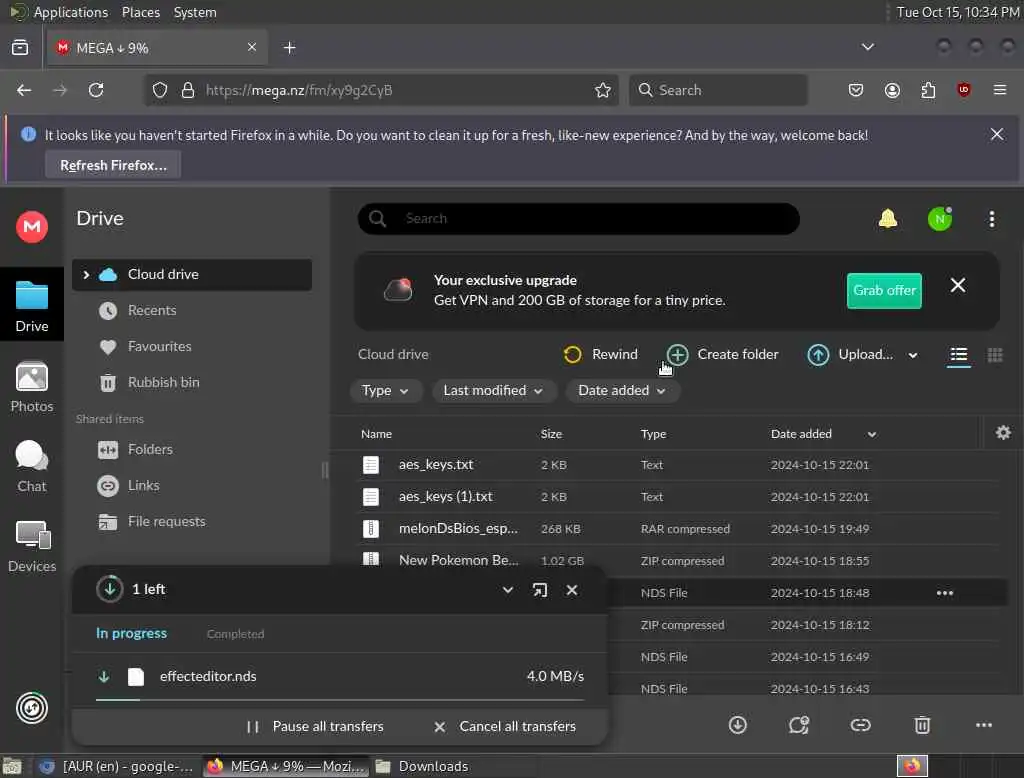Click the Upload button
Viewport: 1024px width, 778px height.
(x=850, y=354)
